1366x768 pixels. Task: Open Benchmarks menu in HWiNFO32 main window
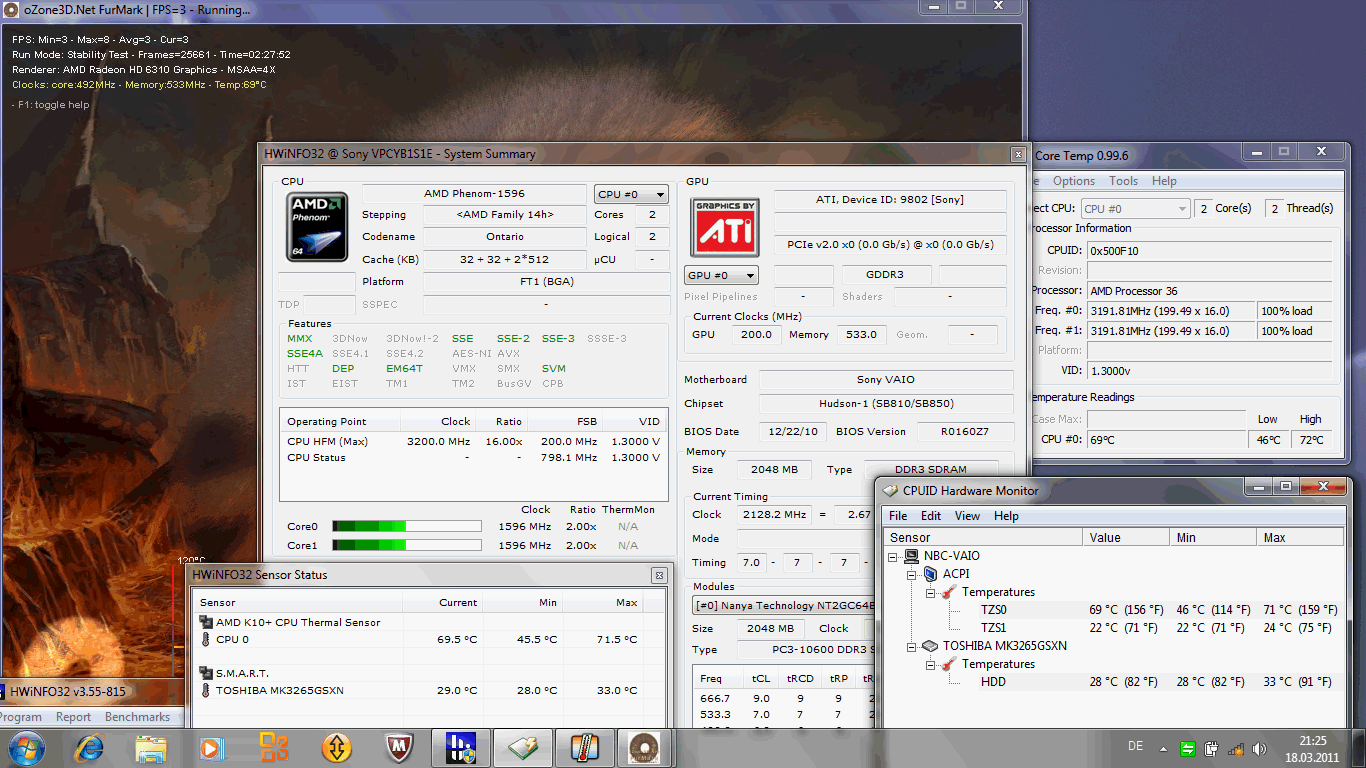[x=137, y=717]
